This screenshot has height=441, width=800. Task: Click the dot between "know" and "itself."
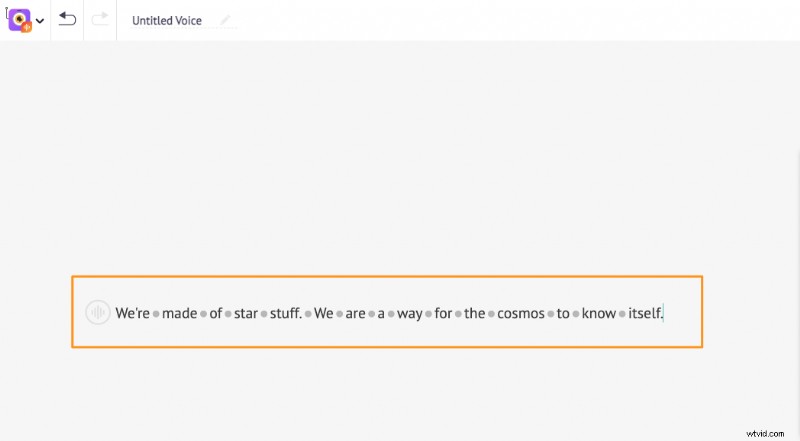pyautogui.click(x=622, y=313)
